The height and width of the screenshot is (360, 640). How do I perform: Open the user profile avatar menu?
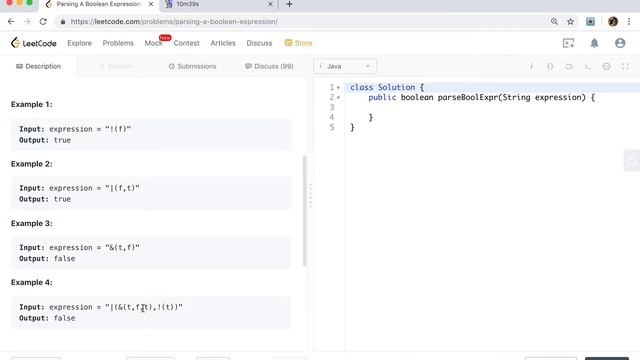pos(620,43)
